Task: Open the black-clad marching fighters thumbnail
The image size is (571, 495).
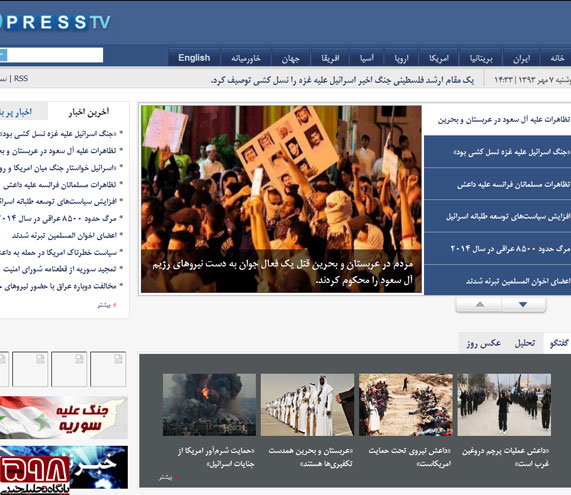Action: pos(504,405)
